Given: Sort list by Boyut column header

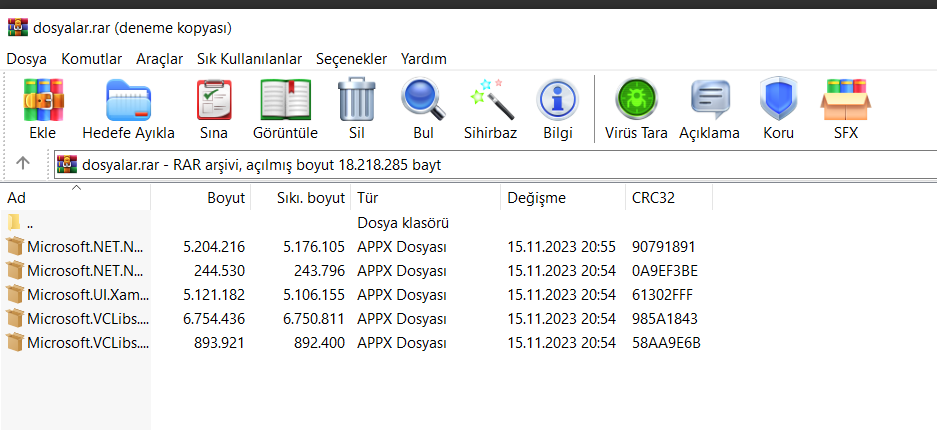Looking at the screenshot, I should (x=225, y=198).
